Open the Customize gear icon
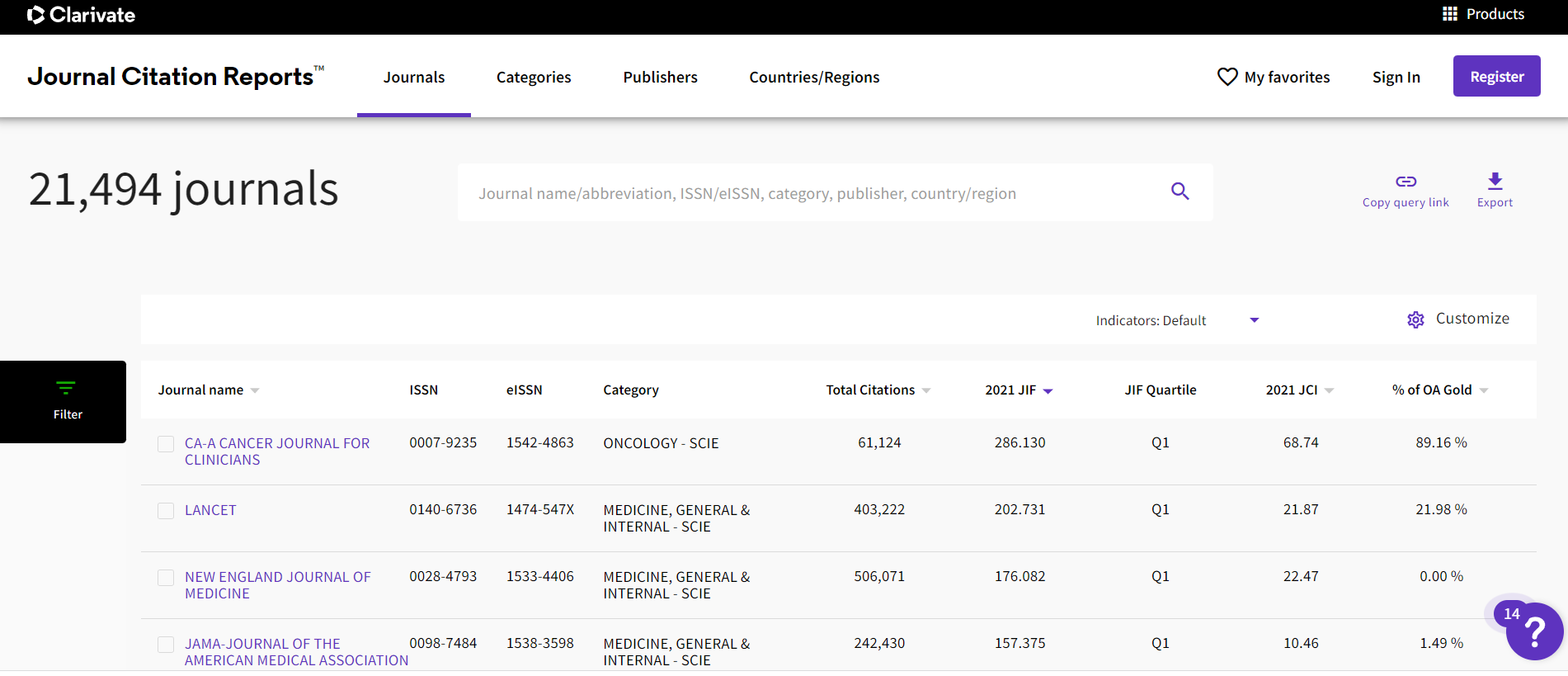 (1415, 319)
